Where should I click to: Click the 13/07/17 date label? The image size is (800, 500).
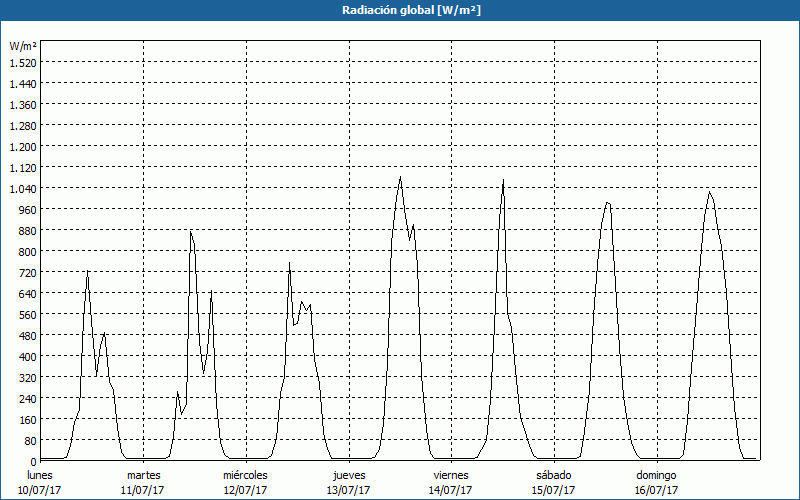348,490
